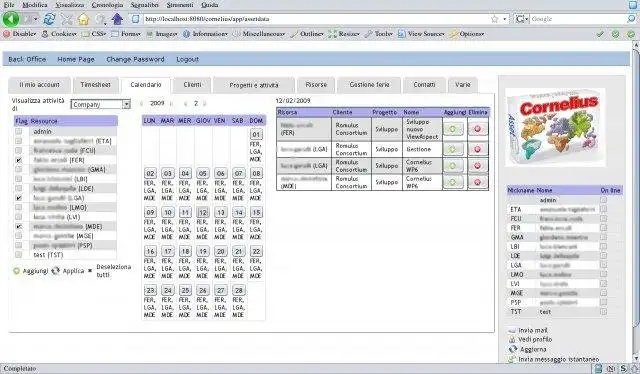The height and width of the screenshot is (374, 640).
Task: Open Web Developer Information menu
Action: click(x=205, y=34)
